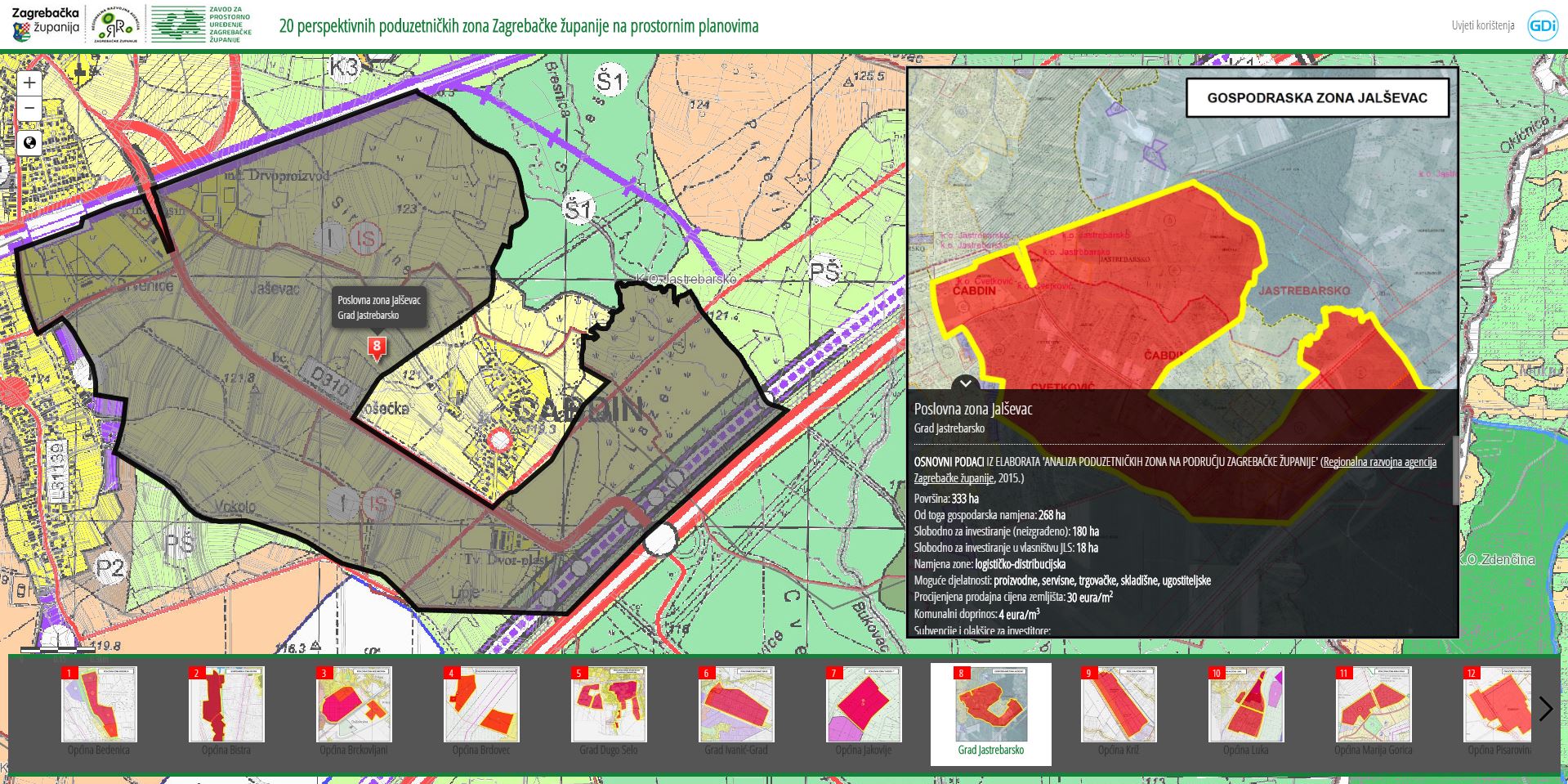
Task: Select map marker number 8
Action: point(377,347)
